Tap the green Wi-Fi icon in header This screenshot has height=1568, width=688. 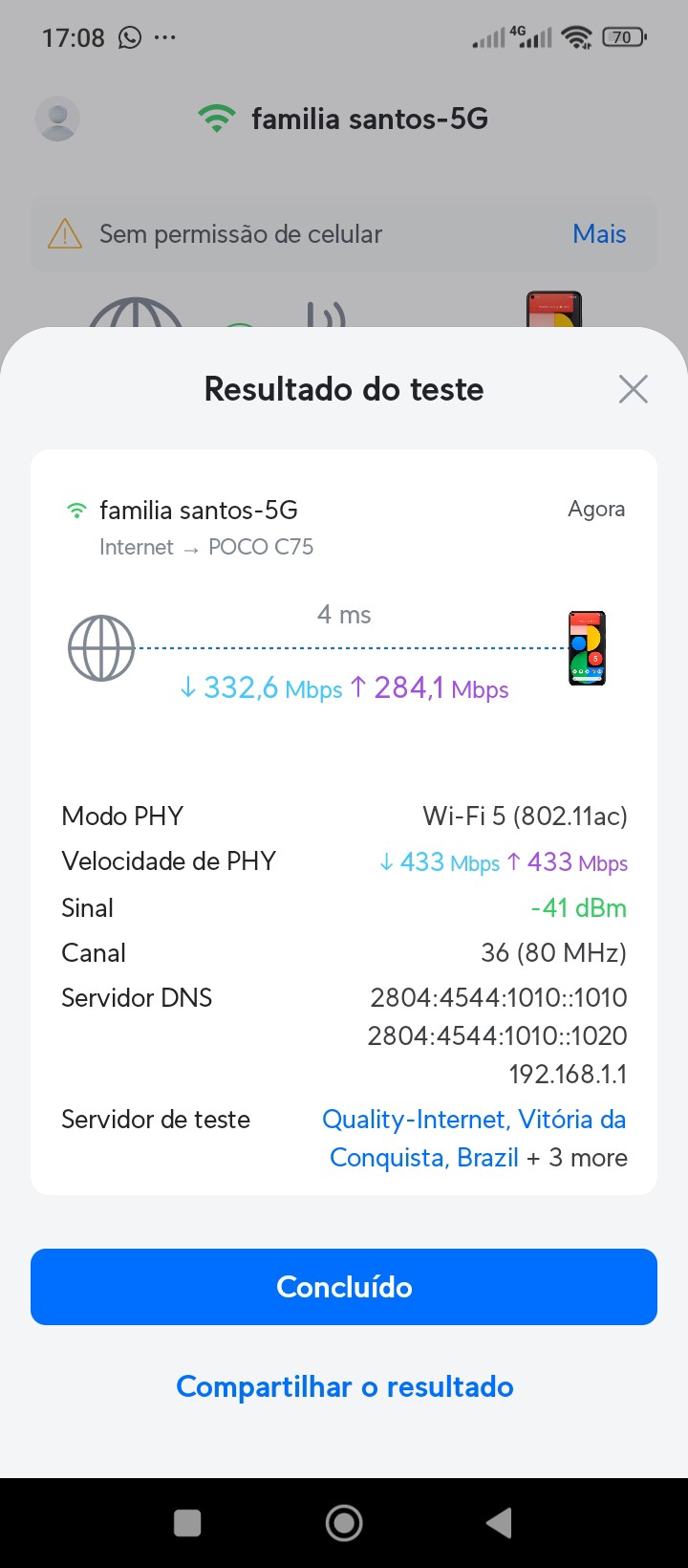point(217,119)
